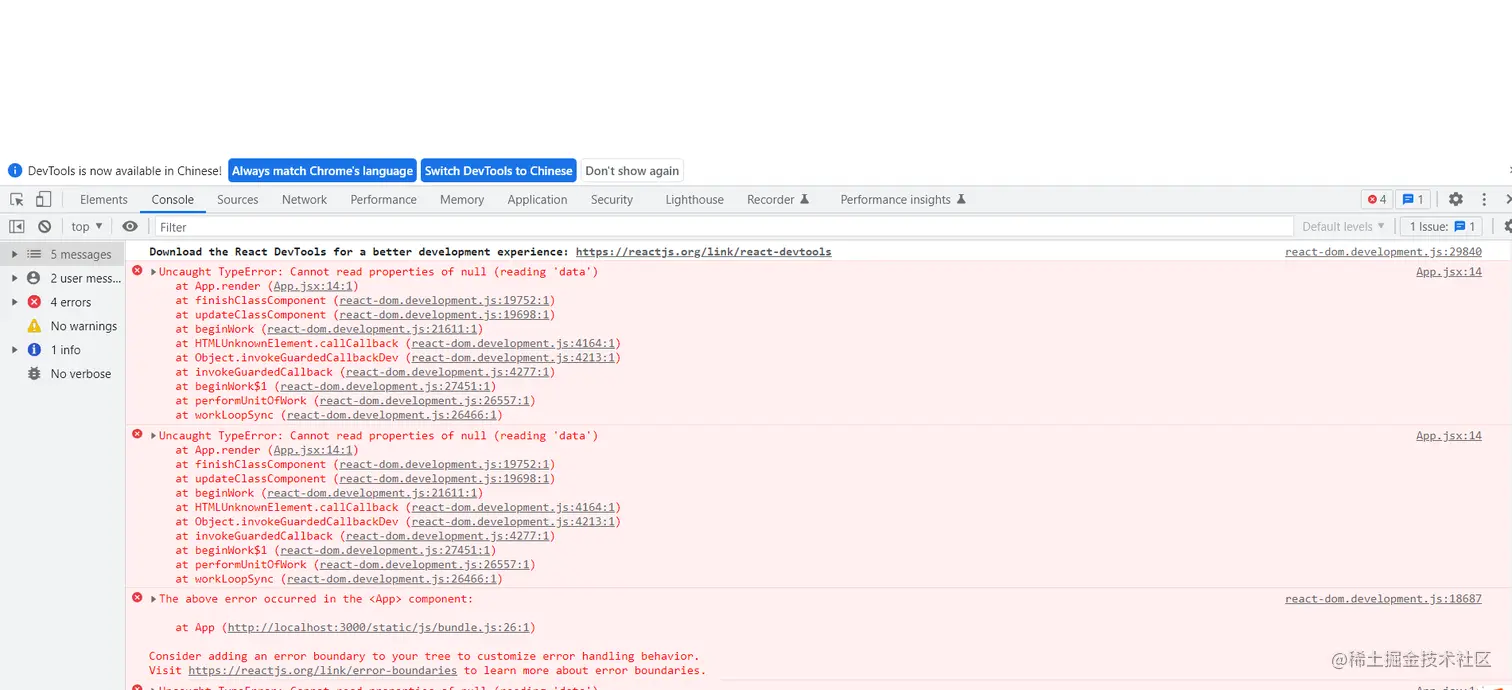
Task: Click the list icon beside '5 messages'
Action: 34,254
